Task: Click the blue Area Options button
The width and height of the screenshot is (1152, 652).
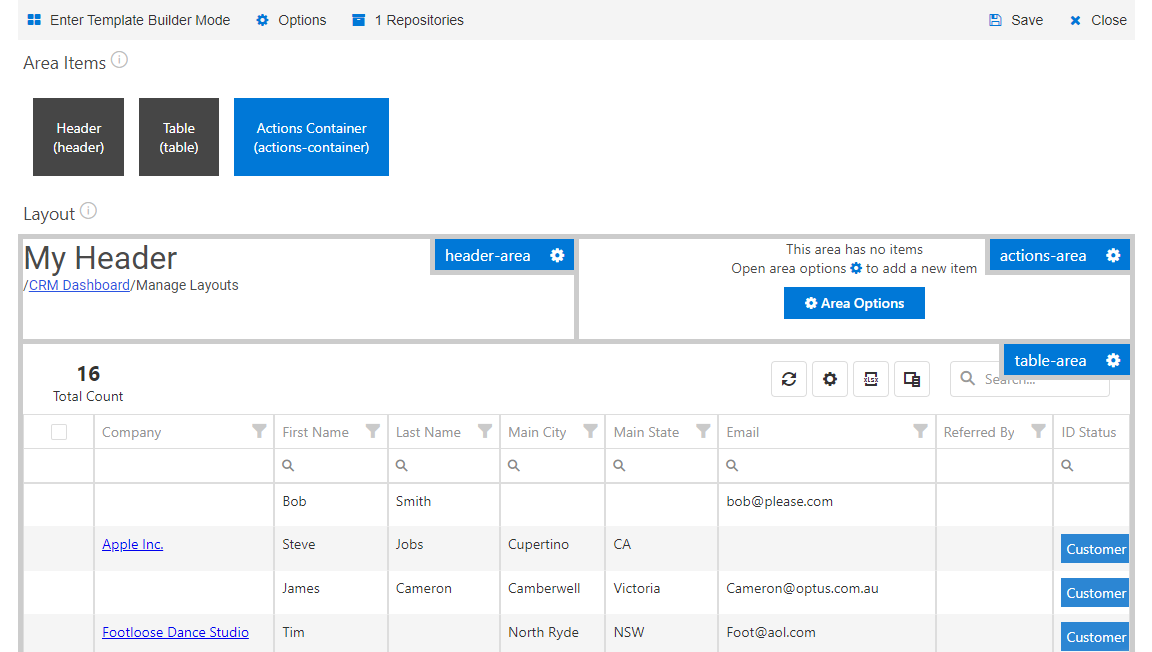Action: click(854, 303)
